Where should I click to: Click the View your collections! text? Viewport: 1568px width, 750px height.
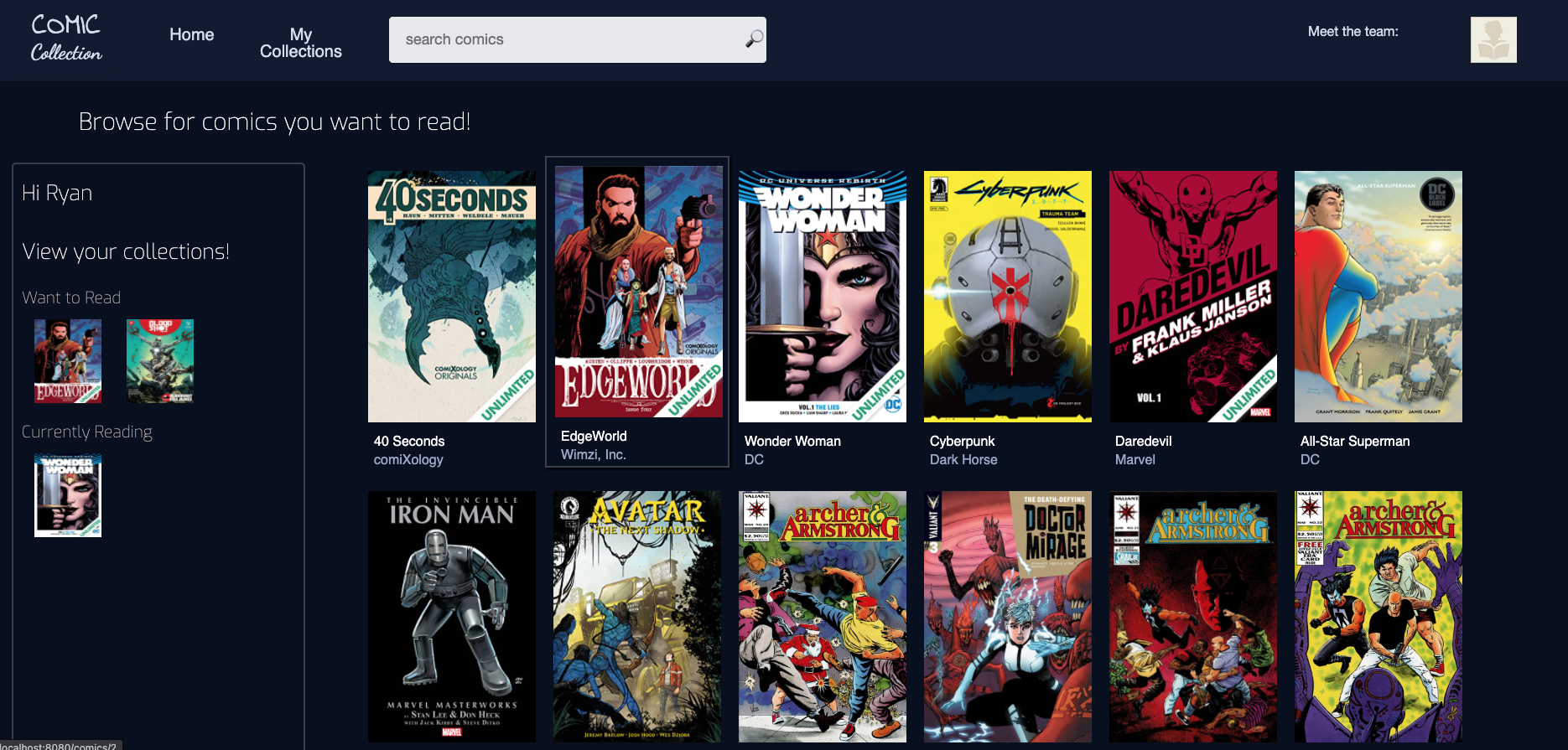point(126,251)
